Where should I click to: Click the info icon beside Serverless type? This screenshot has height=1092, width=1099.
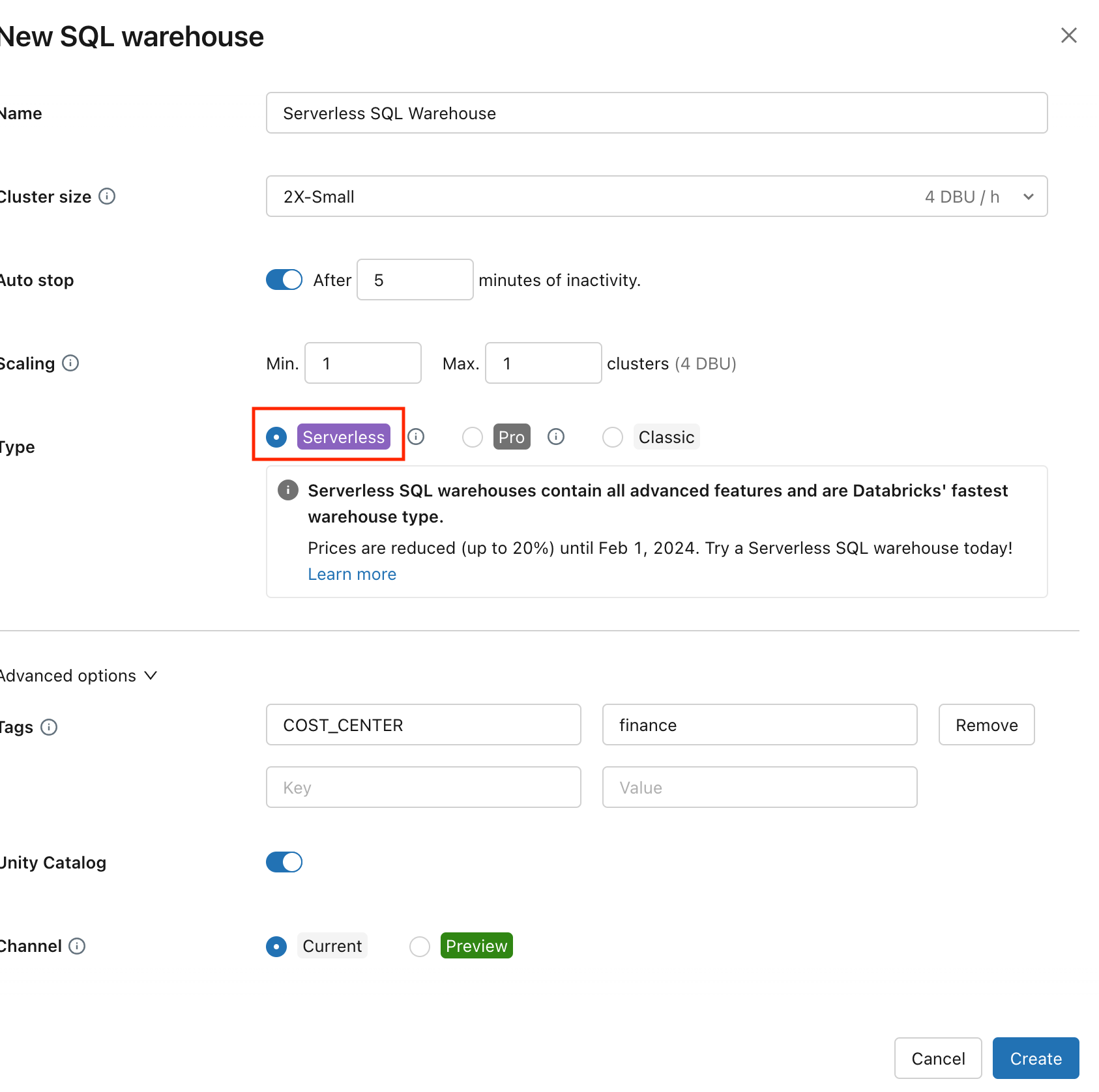(x=417, y=437)
